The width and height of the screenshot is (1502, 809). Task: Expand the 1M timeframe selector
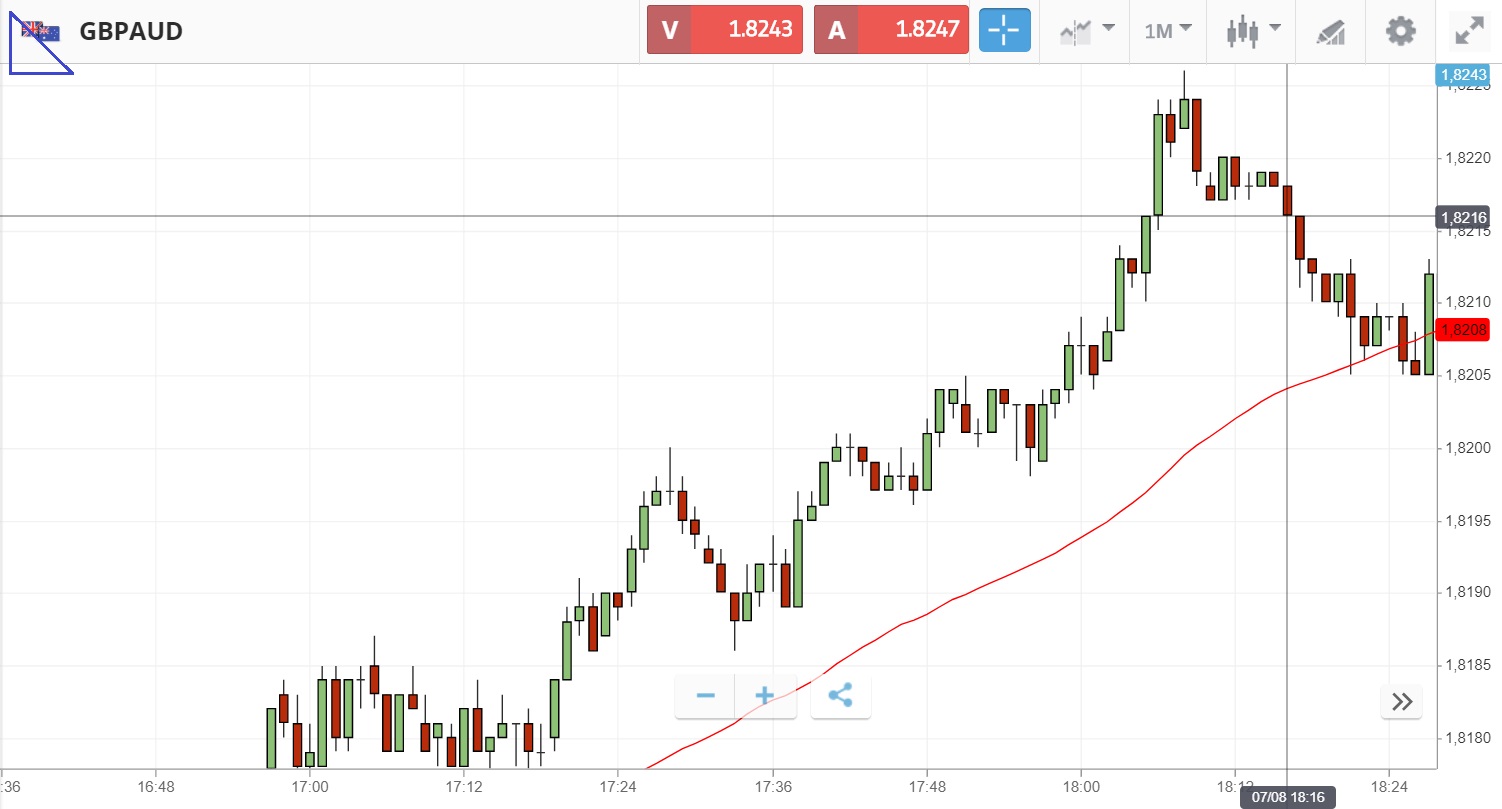1168,31
